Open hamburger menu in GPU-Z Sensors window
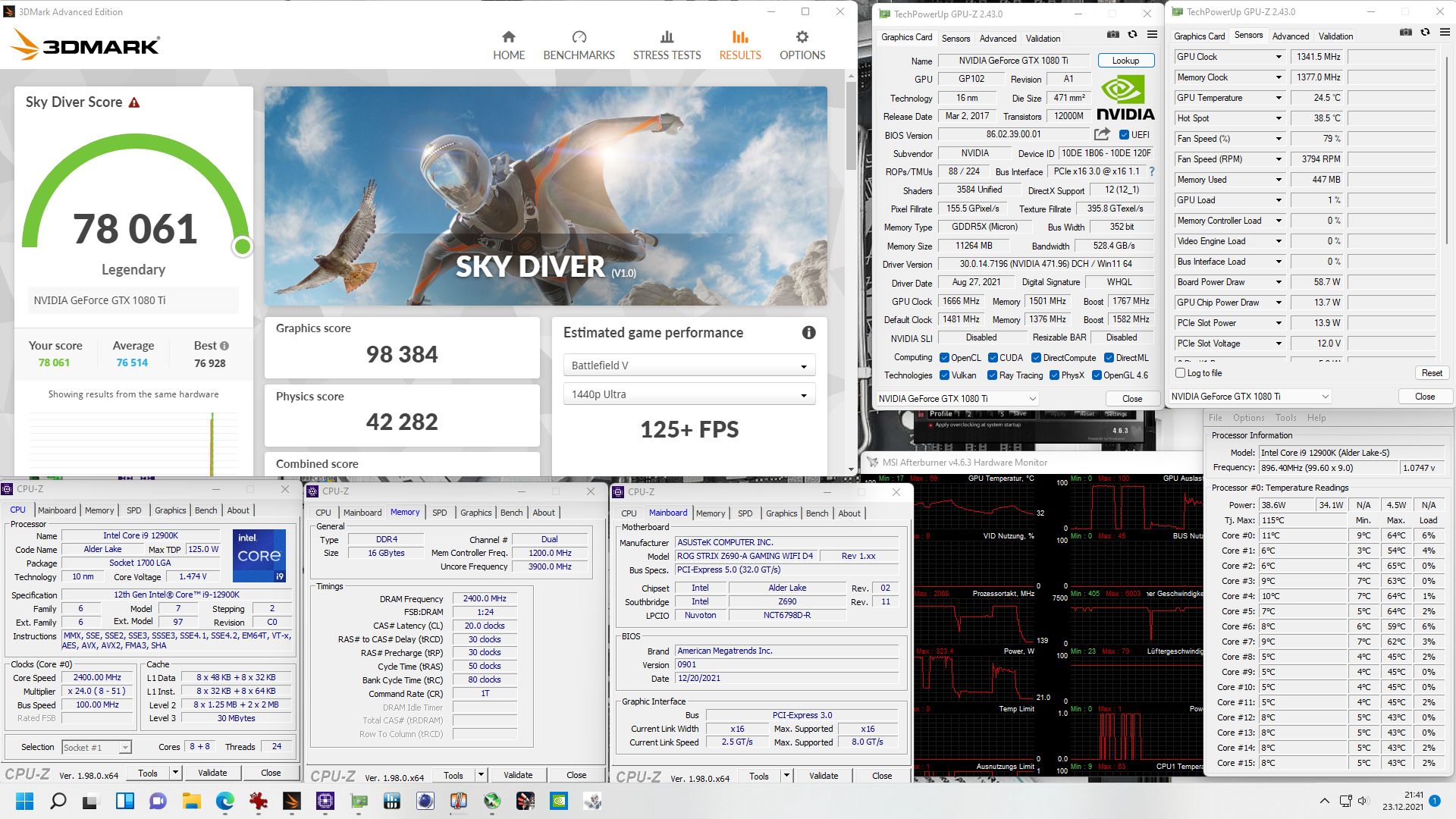The width and height of the screenshot is (1456, 819). [x=1445, y=32]
